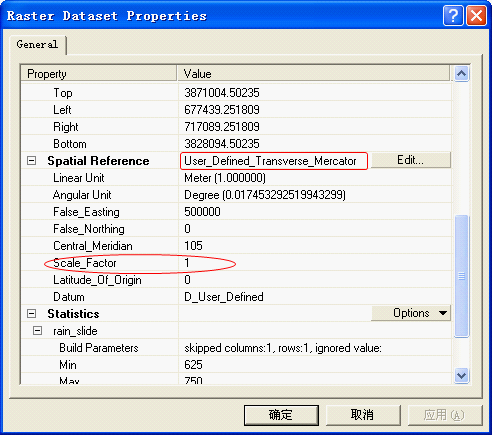Viewport: 492px width, 435px height.
Task: Click the scrollbar up arrow
Action: tap(462, 73)
